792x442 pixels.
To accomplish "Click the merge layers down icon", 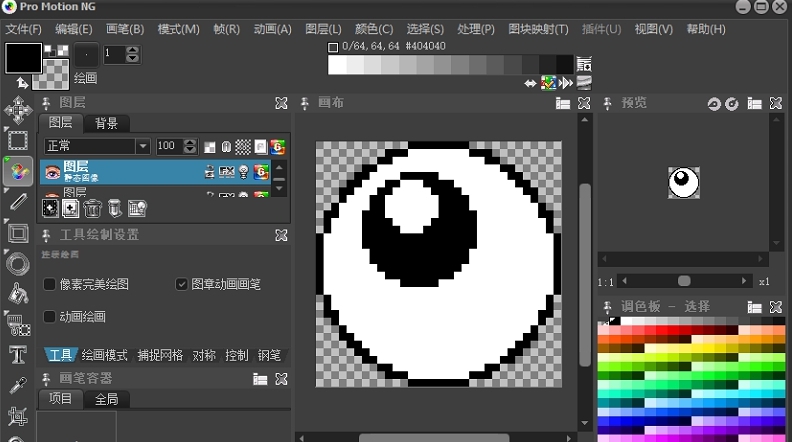I will point(115,208).
